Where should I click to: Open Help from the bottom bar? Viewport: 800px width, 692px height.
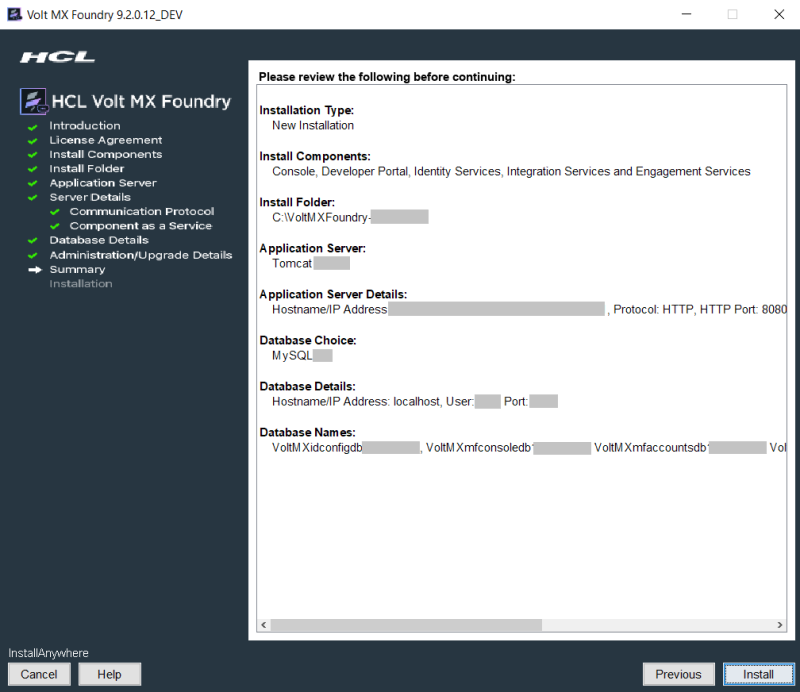109,674
